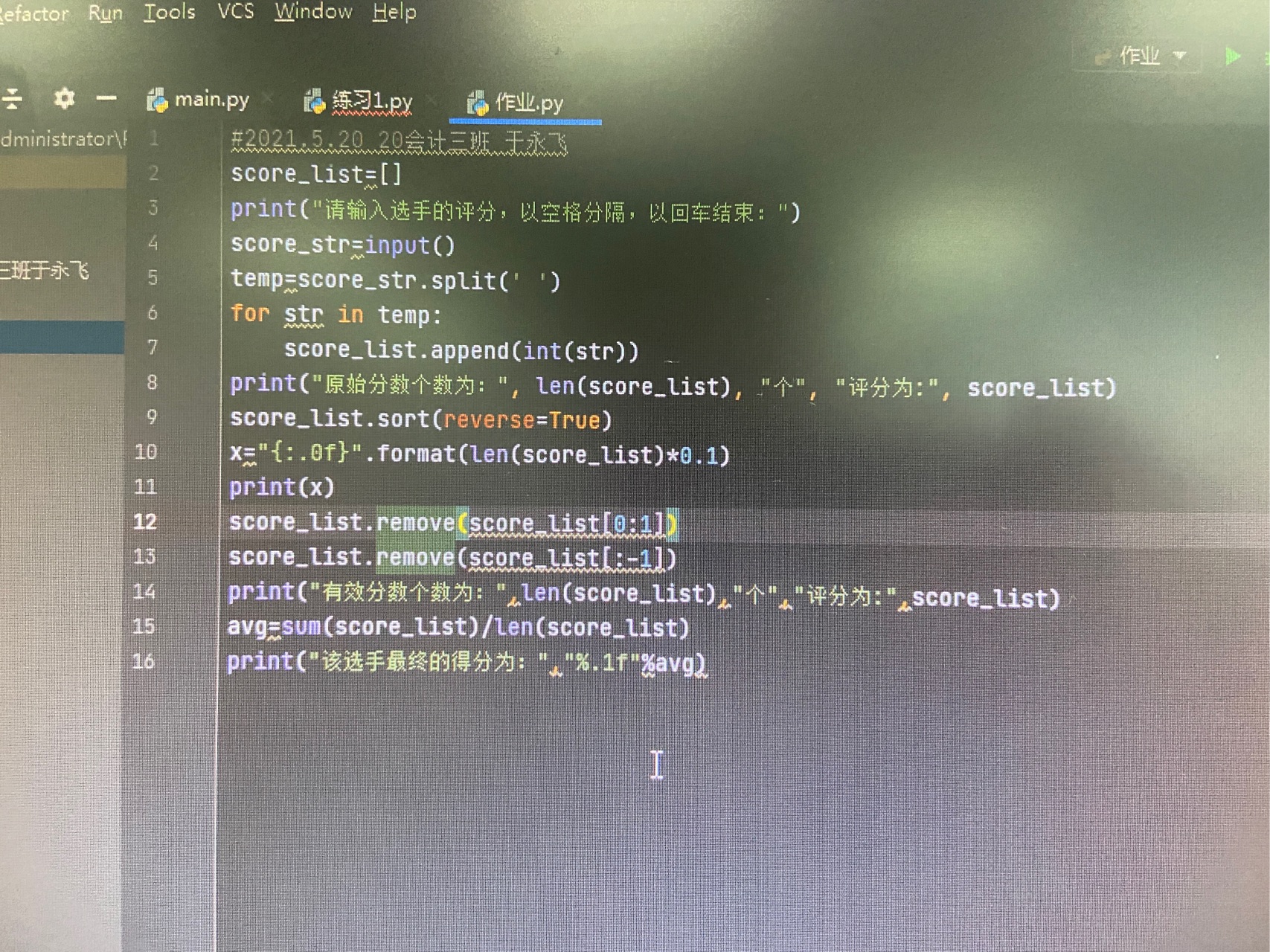Open the Tools menu

pos(170,12)
